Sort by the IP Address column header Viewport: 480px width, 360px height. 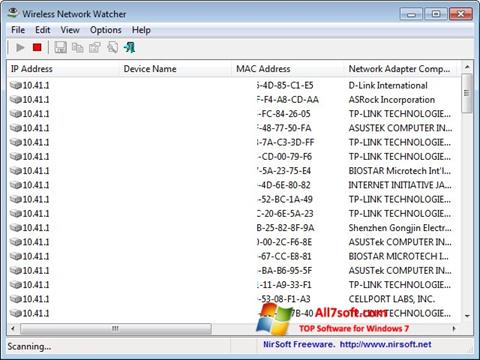click(x=63, y=69)
